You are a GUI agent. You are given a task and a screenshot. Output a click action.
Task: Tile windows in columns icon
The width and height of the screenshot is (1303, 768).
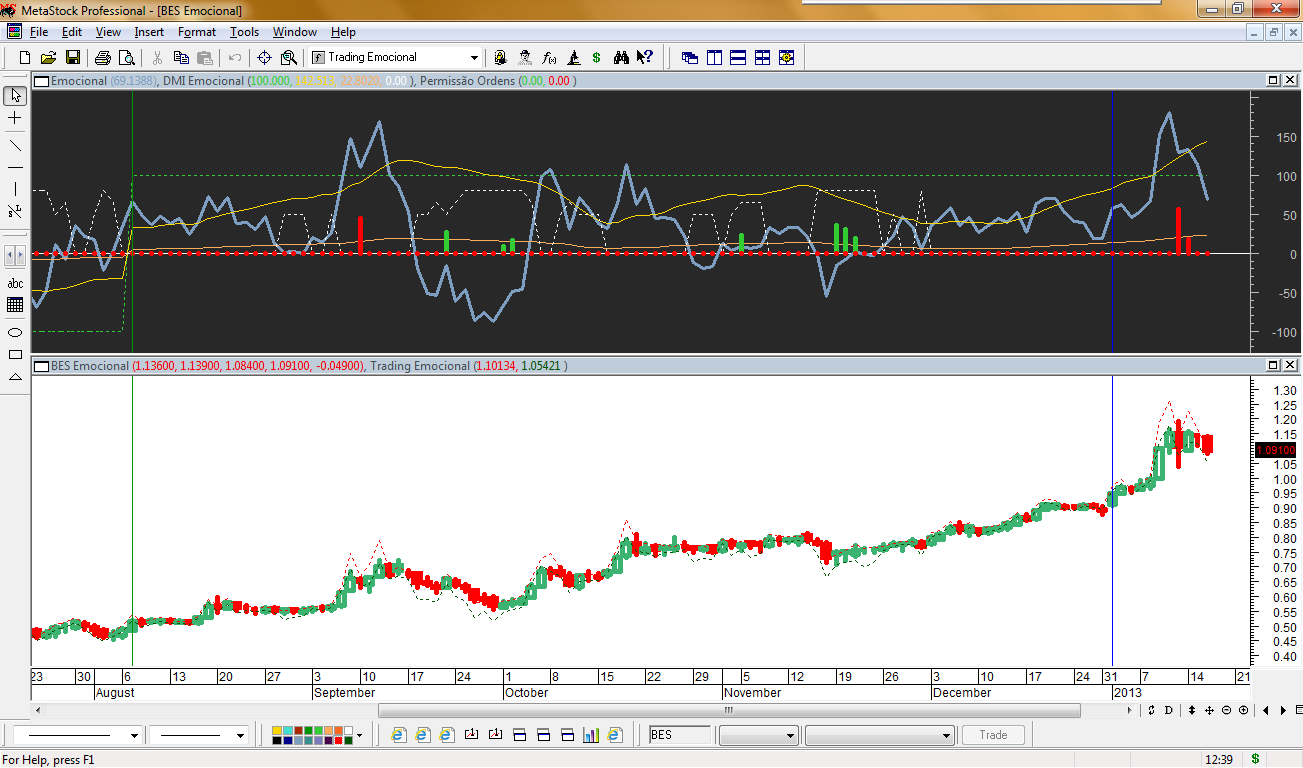pyautogui.click(x=714, y=58)
